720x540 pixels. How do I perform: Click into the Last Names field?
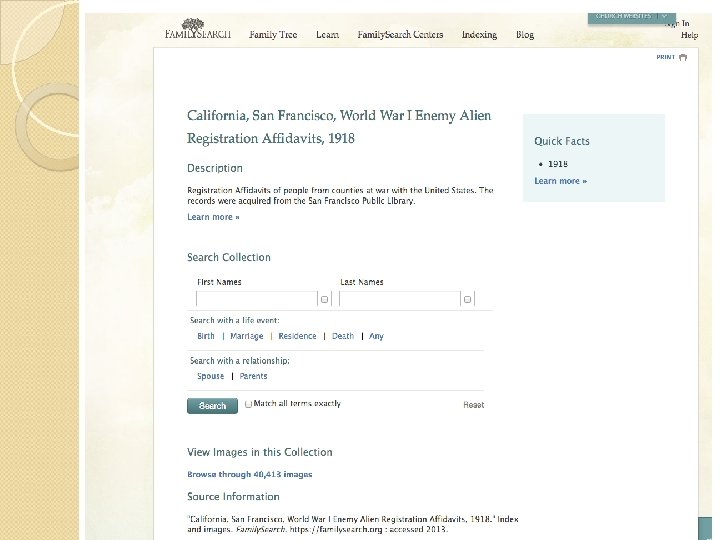[399, 299]
